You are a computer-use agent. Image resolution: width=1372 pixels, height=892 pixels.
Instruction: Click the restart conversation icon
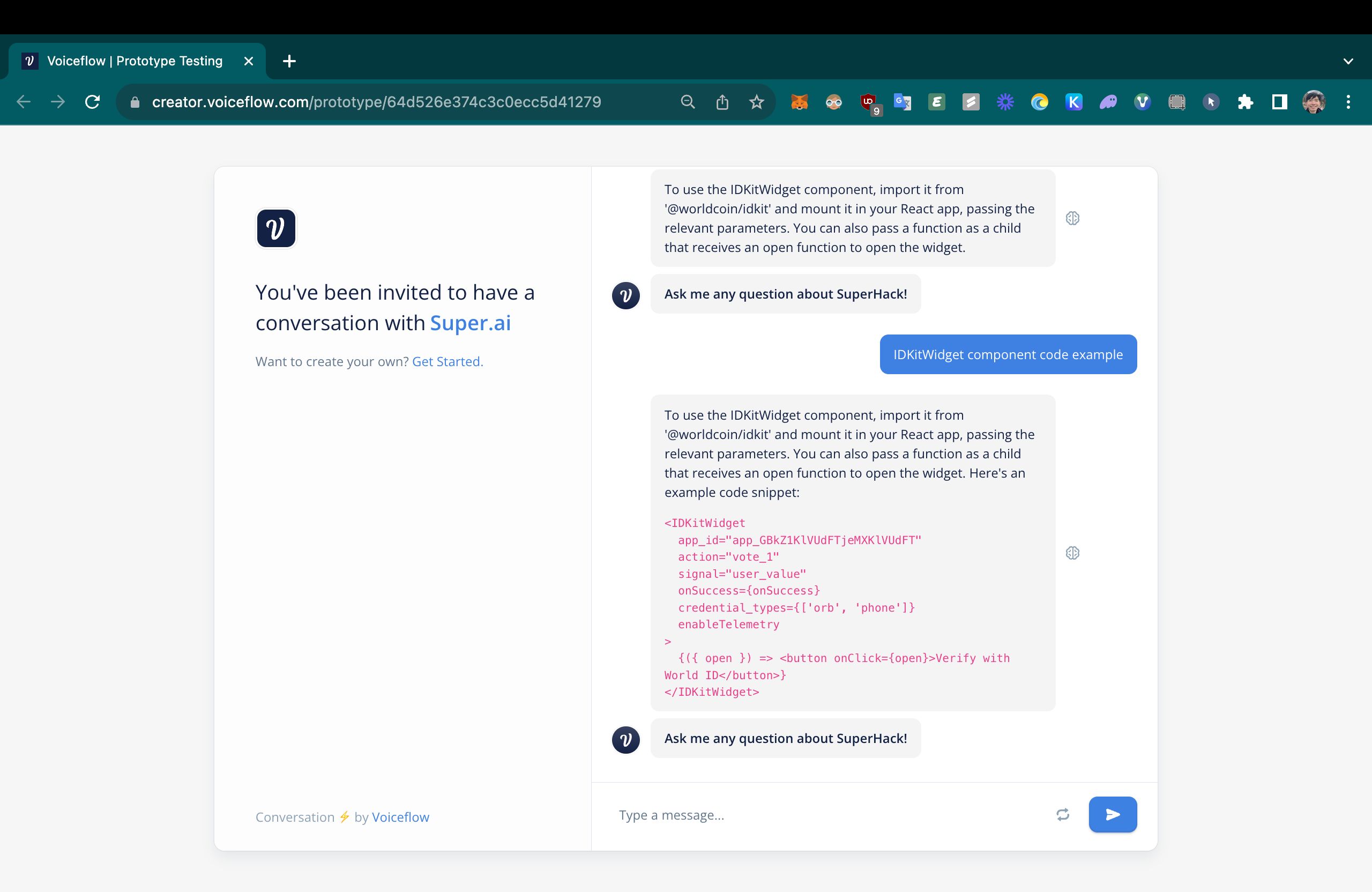point(1062,814)
